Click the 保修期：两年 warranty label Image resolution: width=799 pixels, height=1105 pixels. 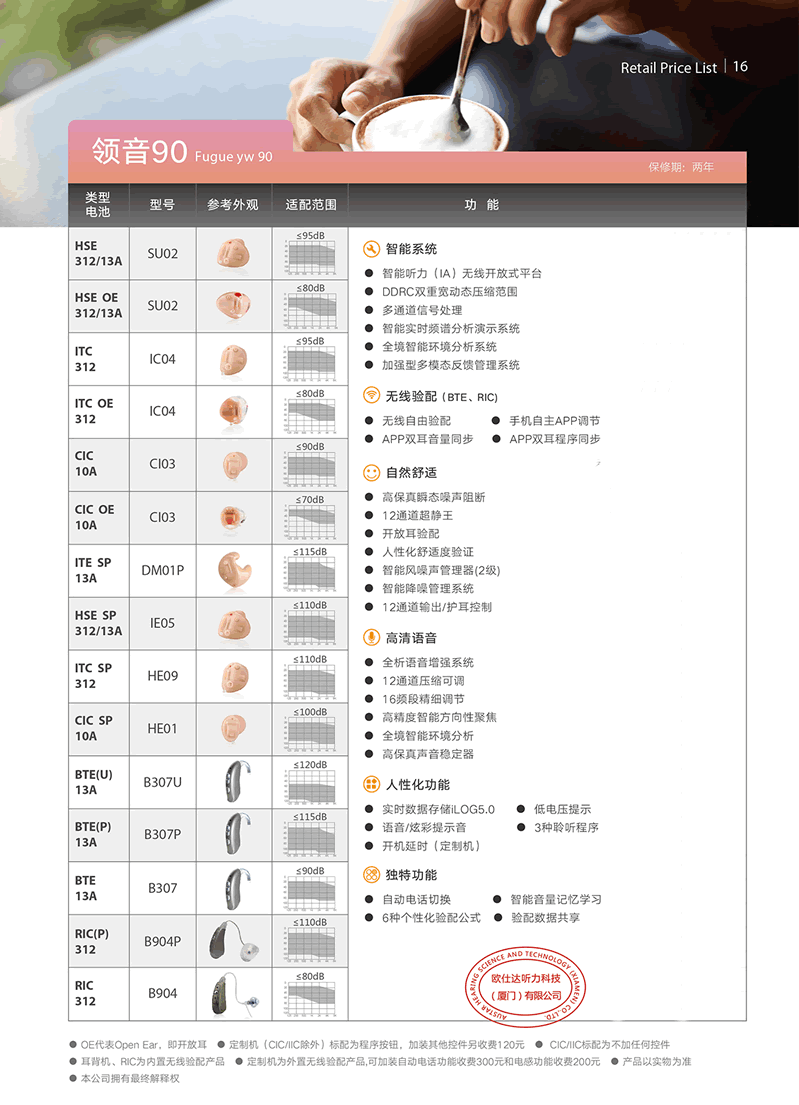click(x=681, y=167)
